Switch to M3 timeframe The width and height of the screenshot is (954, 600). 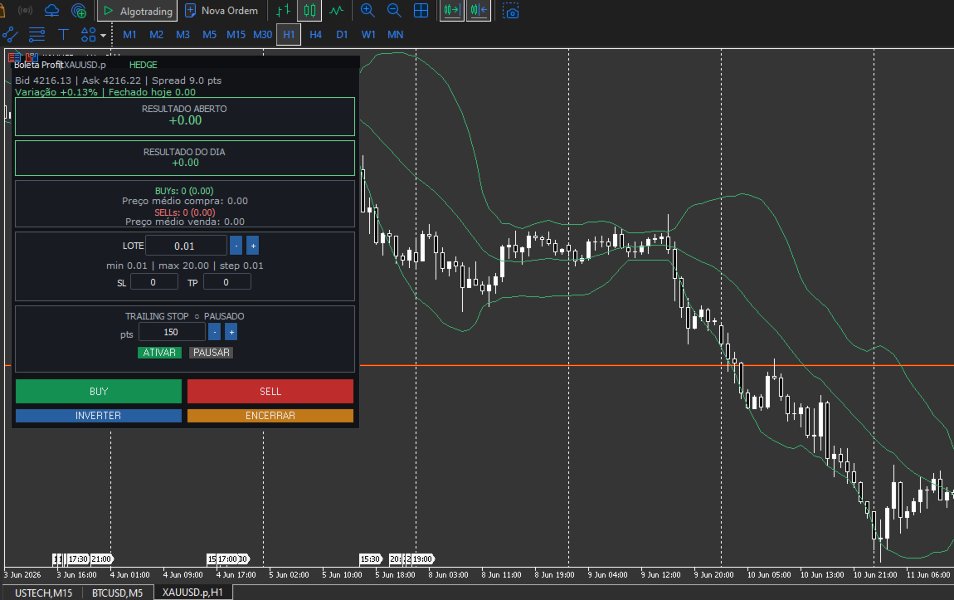183,35
